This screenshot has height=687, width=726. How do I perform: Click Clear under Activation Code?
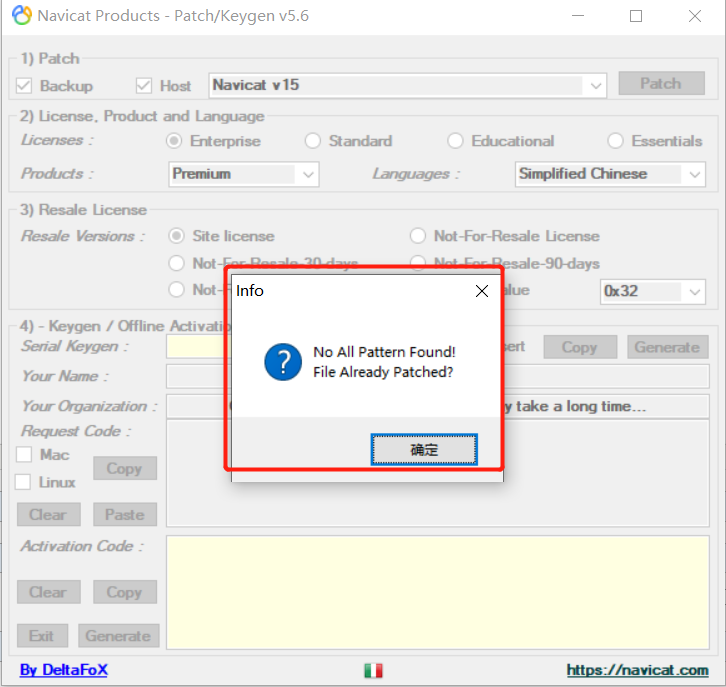click(x=49, y=592)
